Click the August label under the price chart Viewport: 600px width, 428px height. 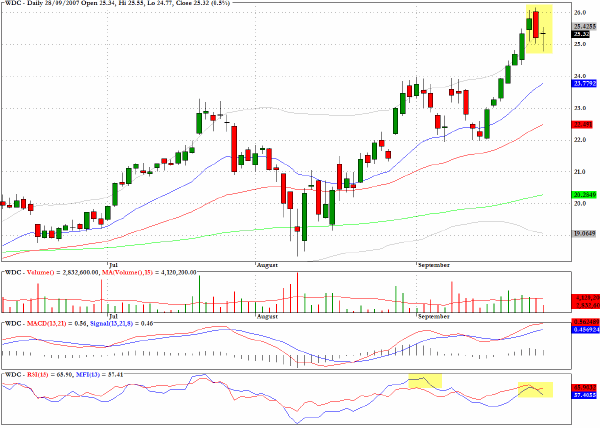click(267, 265)
